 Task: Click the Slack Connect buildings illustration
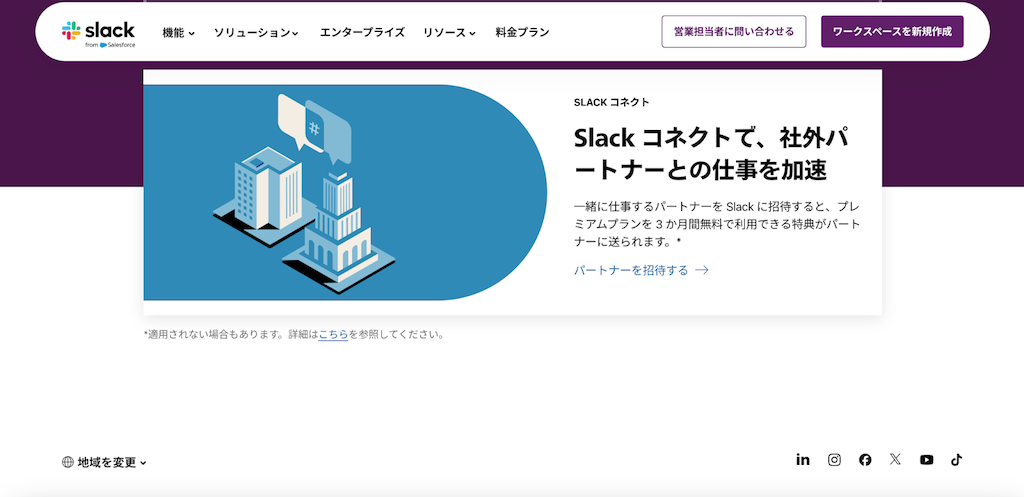pyautogui.click(x=345, y=193)
